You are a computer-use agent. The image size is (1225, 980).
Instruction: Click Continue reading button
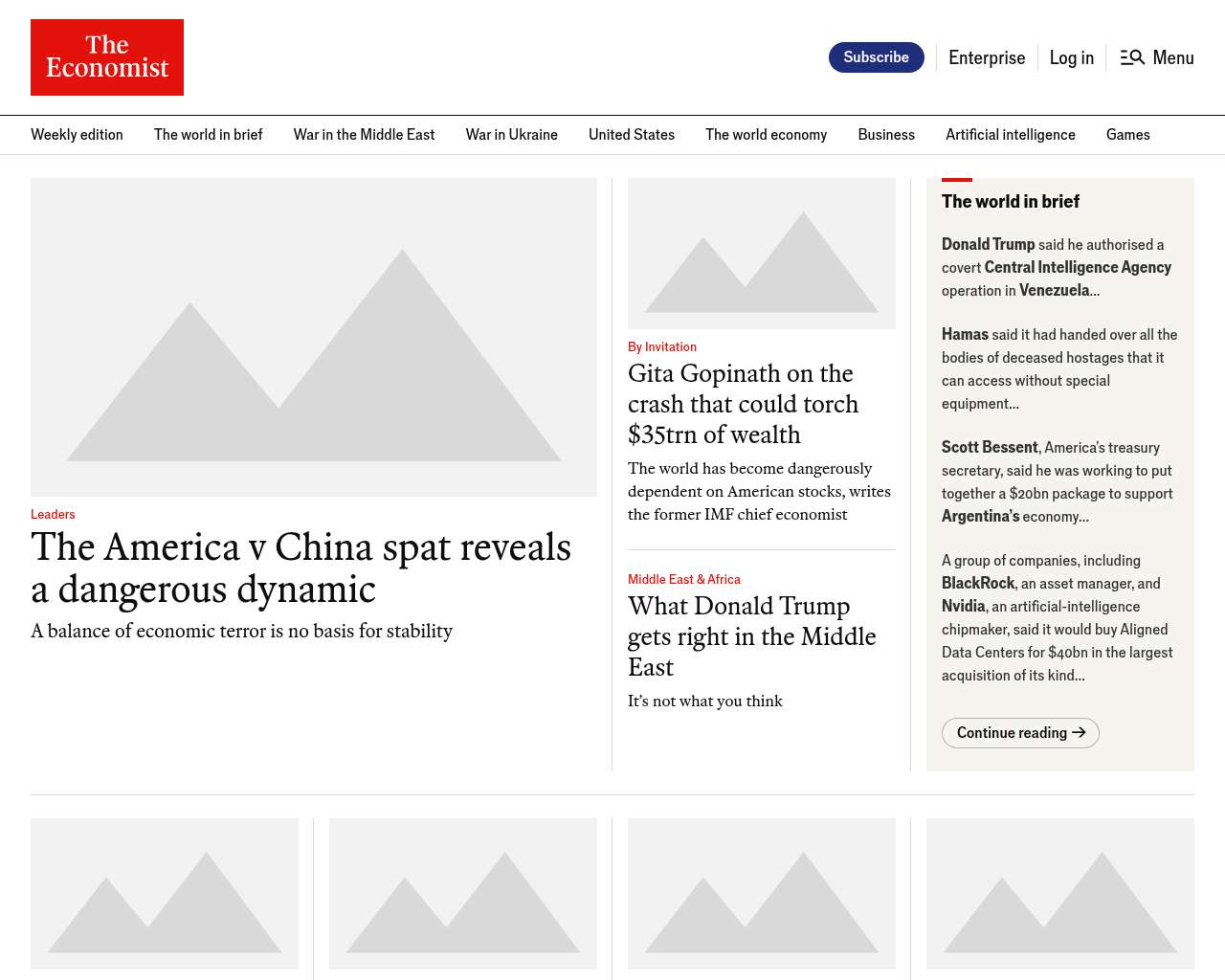pos(1020,733)
